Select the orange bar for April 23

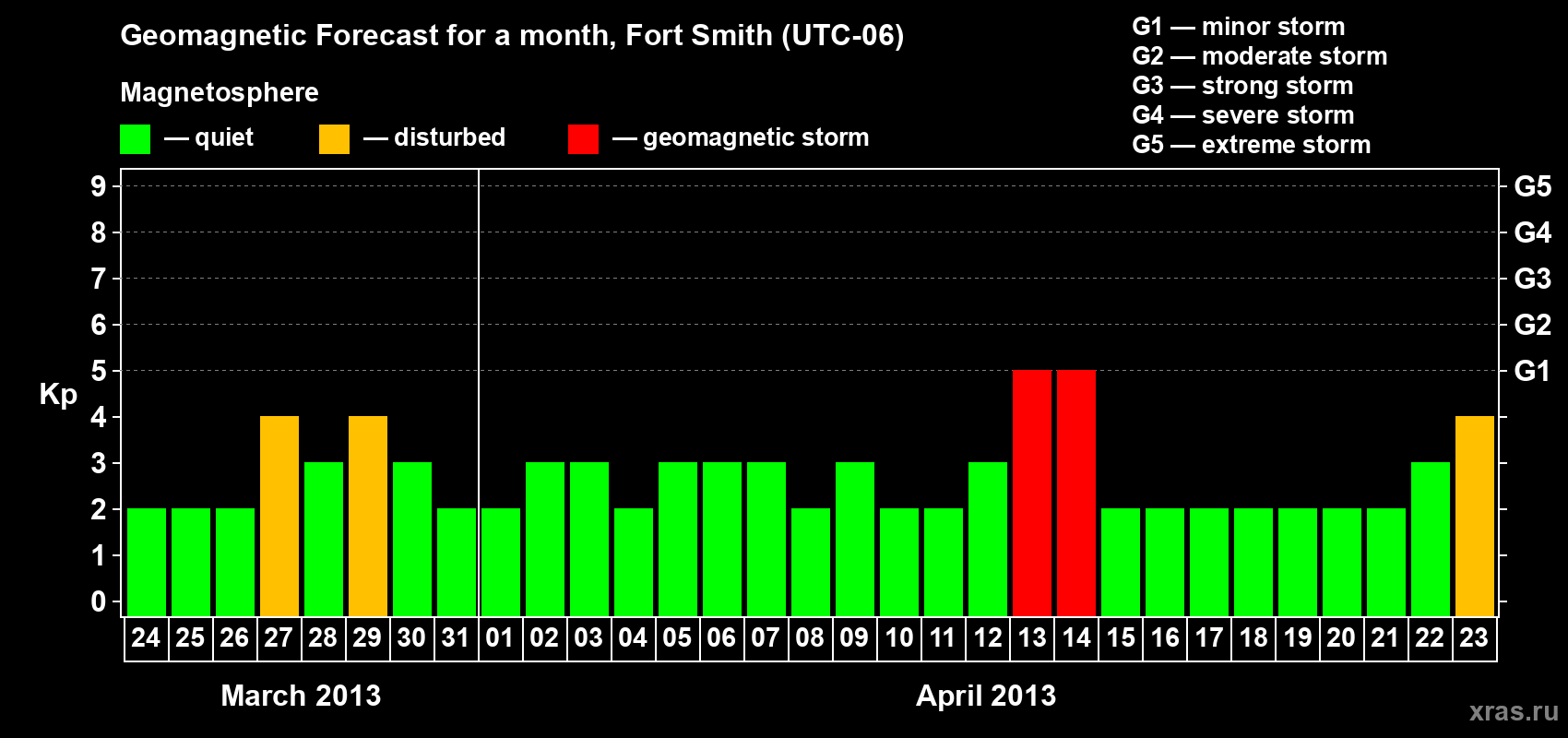(1475, 516)
